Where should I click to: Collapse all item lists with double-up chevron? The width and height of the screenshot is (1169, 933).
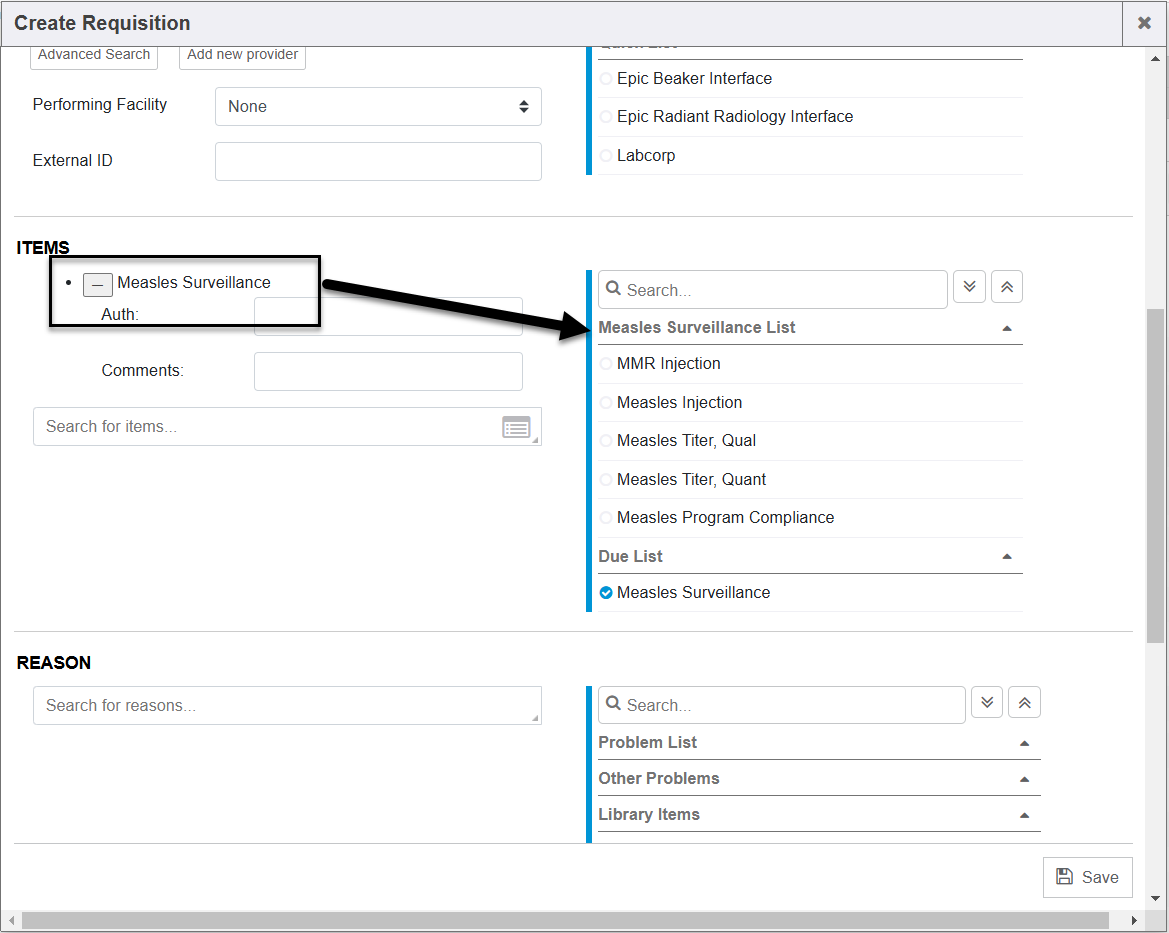coord(1006,287)
